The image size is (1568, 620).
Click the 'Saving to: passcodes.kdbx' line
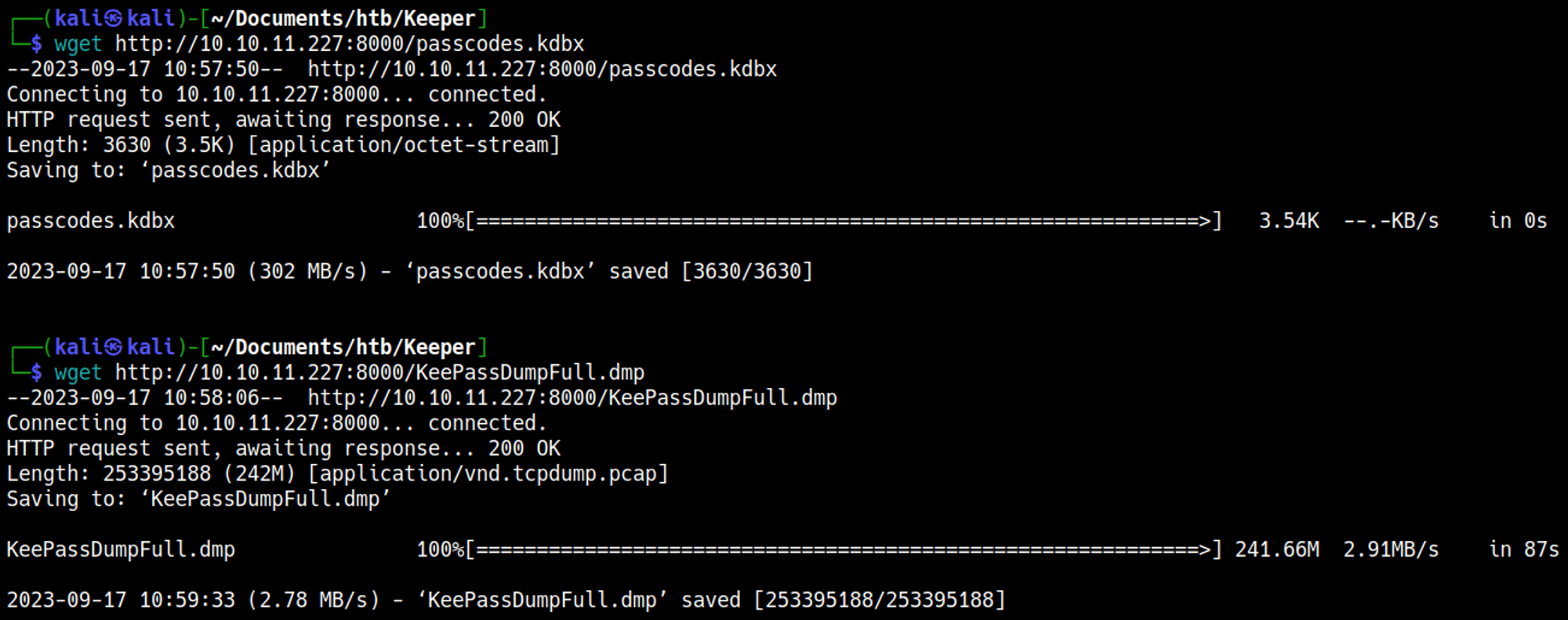[169, 170]
